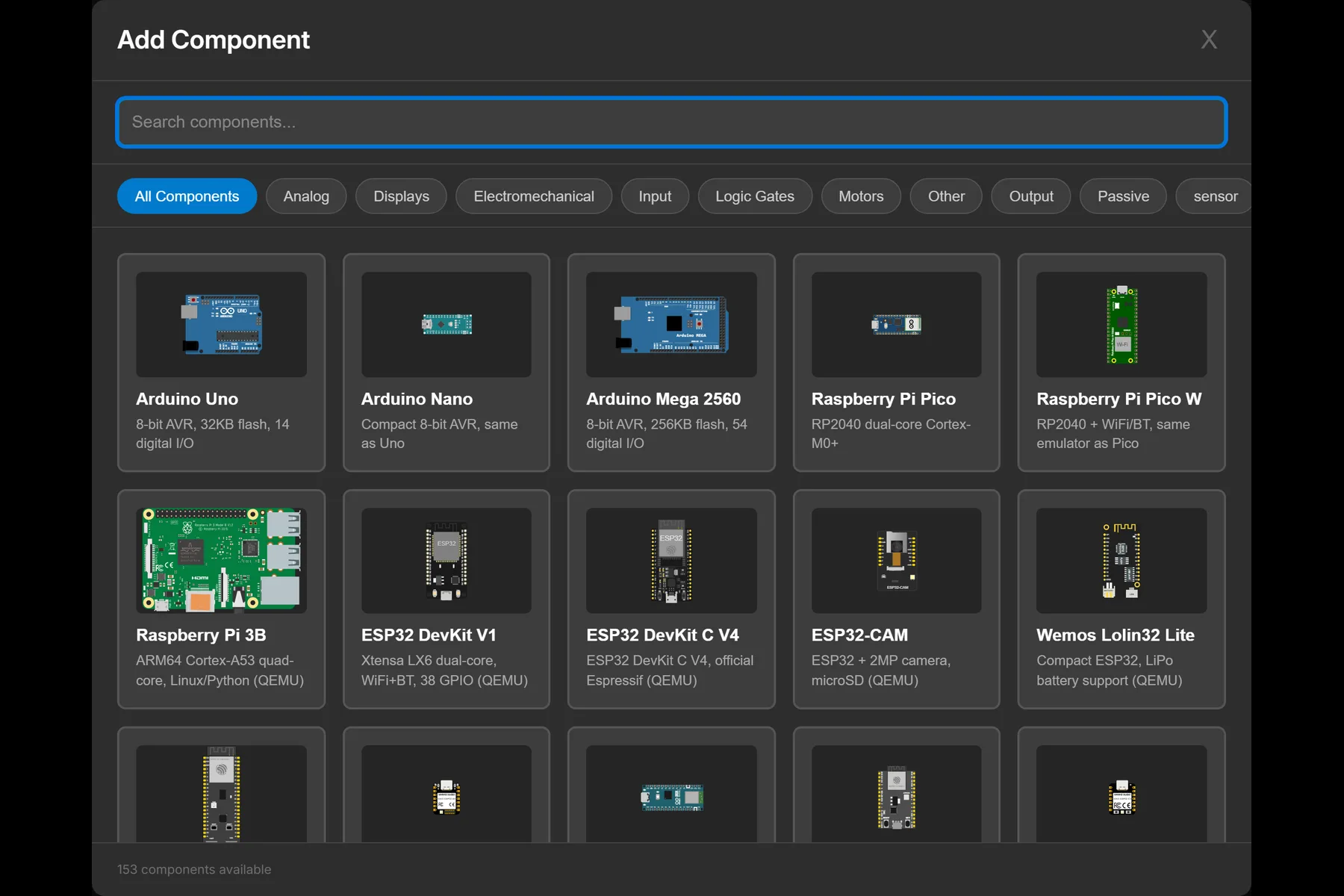Filter by Analog category

pos(306,196)
